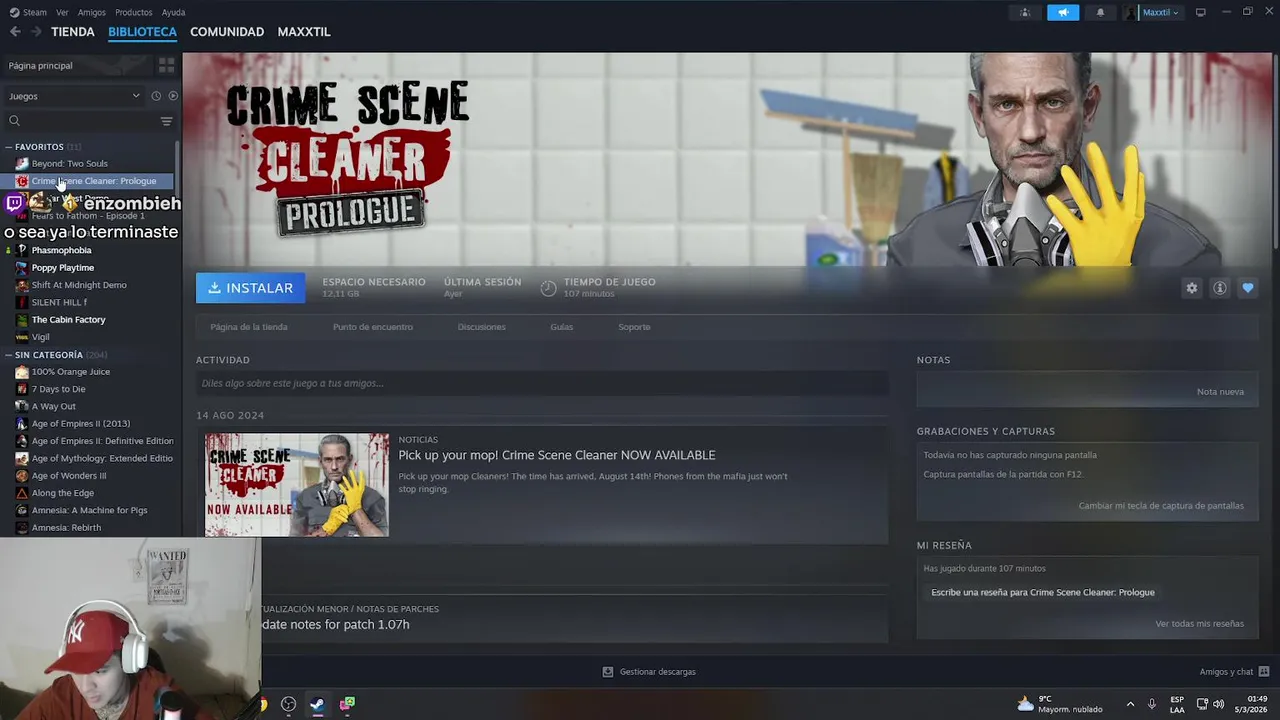The image size is (1280, 720).
Task: Open the library advanced filter icon
Action: coord(166,121)
